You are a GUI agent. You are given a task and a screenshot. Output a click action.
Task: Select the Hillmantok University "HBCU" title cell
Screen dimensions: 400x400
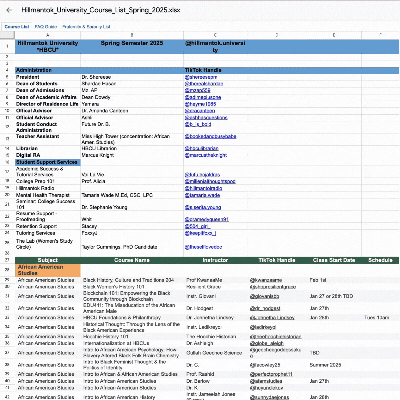(x=48, y=46)
